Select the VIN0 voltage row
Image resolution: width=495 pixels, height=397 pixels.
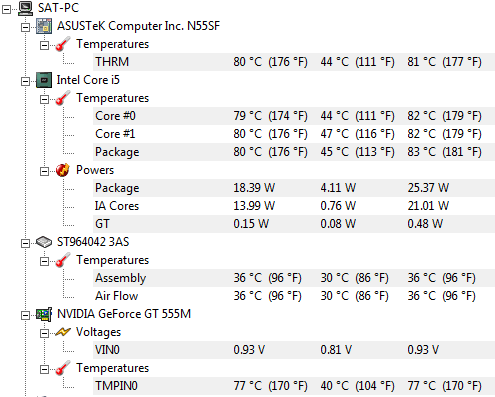click(x=294, y=350)
